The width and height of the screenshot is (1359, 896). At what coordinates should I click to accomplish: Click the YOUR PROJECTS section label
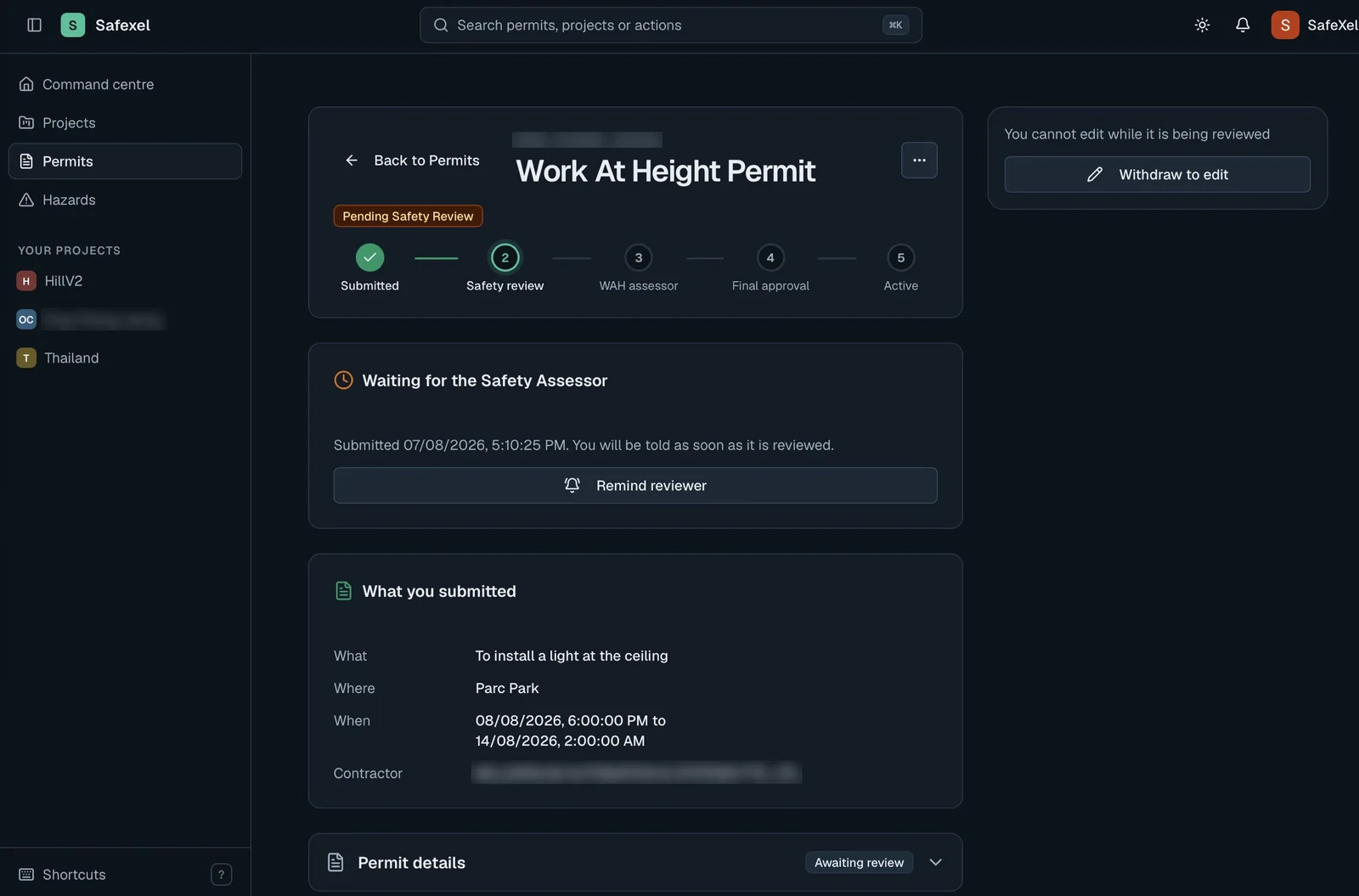(69, 251)
